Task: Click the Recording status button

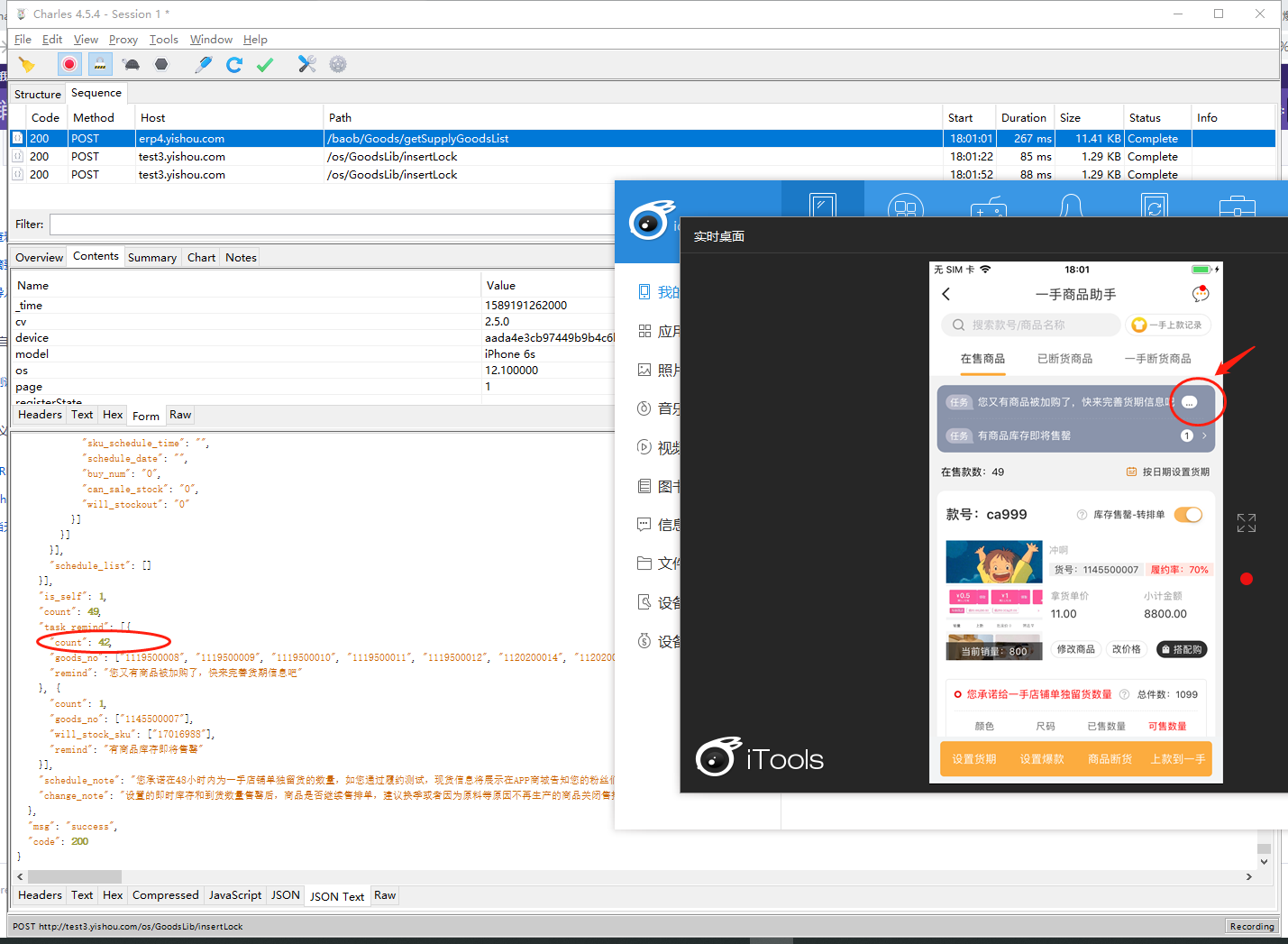Action: tap(1252, 926)
